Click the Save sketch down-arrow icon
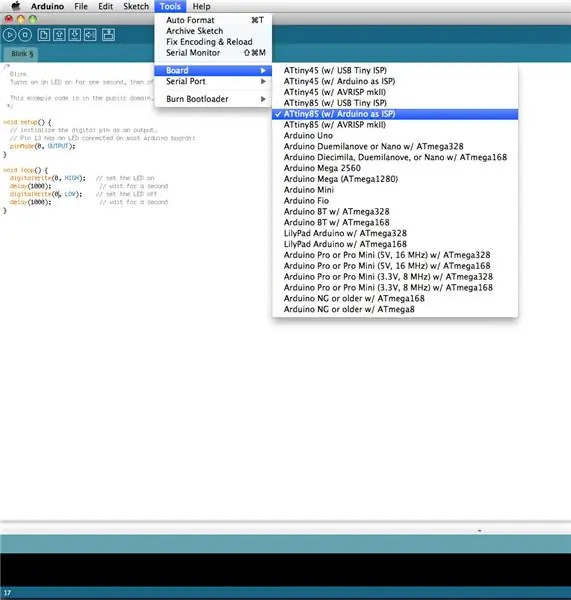Viewport: 571px width, 600px height. click(75, 35)
